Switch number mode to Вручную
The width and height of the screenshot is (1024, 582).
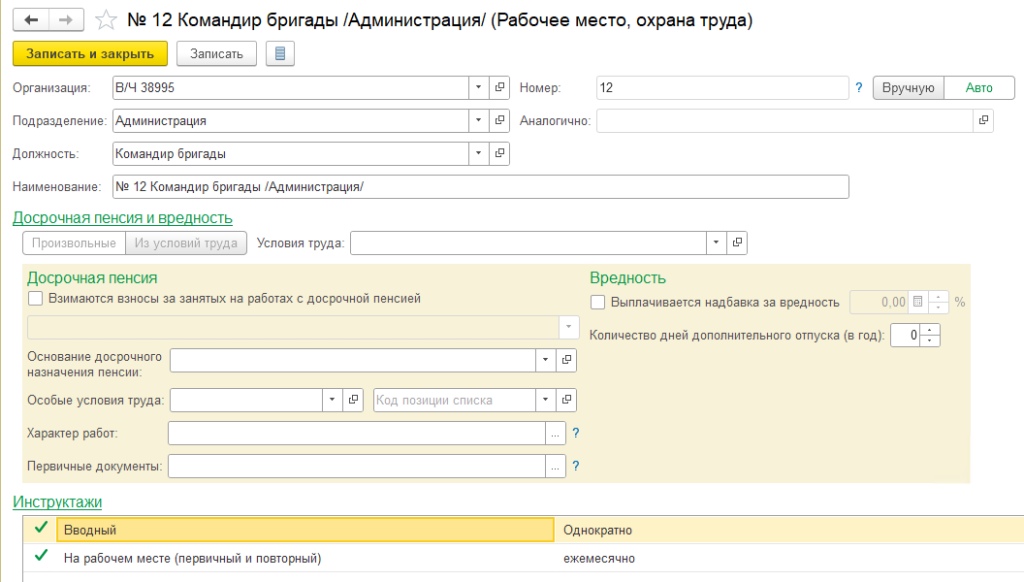point(908,88)
